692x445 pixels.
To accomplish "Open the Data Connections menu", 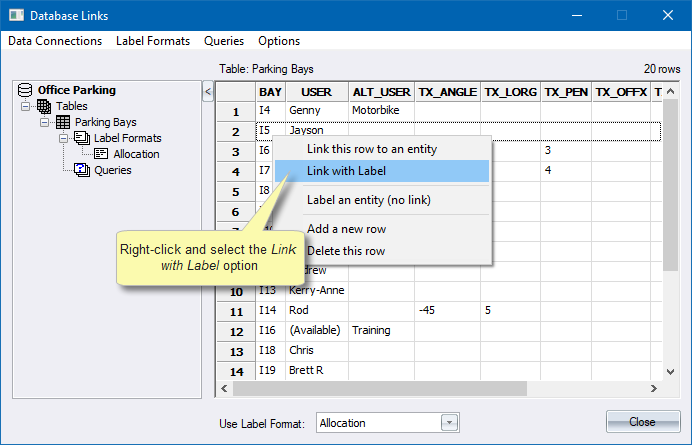I will (55, 41).
